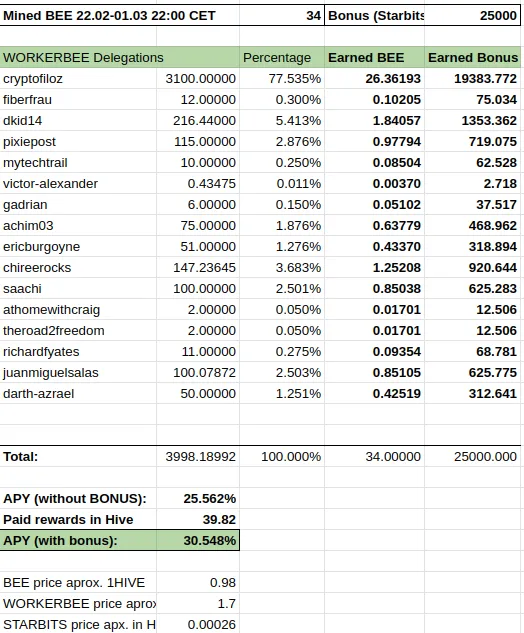Viewport: 524px width, 633px height.
Task: Select BEE price value 0.98
Action: 198,582
